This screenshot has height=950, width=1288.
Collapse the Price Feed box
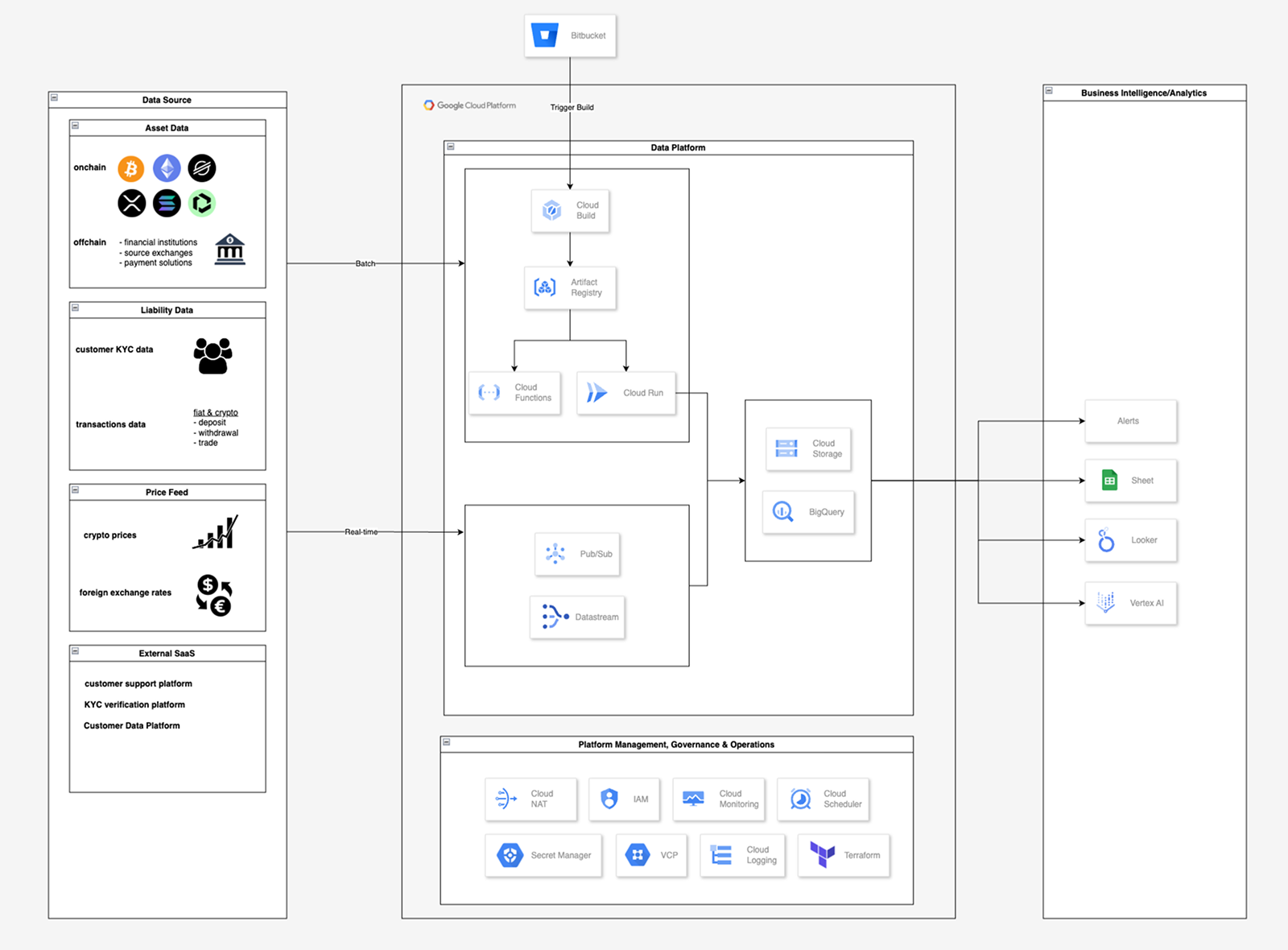coord(76,489)
